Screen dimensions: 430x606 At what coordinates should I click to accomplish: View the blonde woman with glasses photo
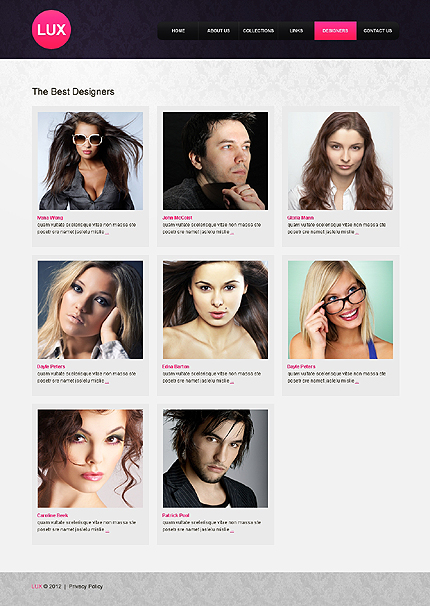tap(340, 310)
